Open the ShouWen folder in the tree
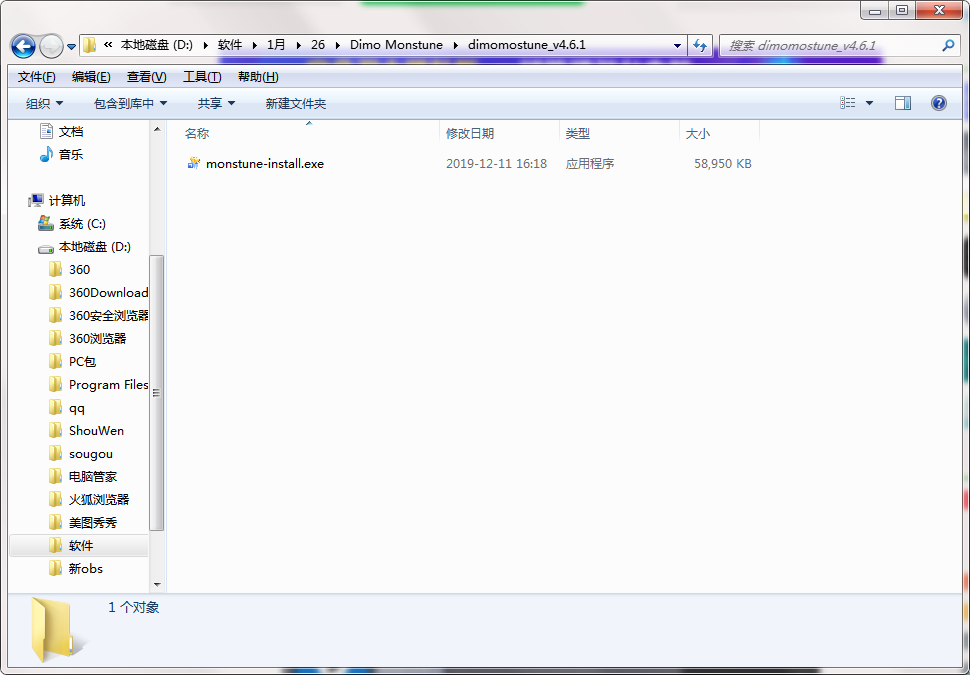970x675 pixels. (96, 431)
